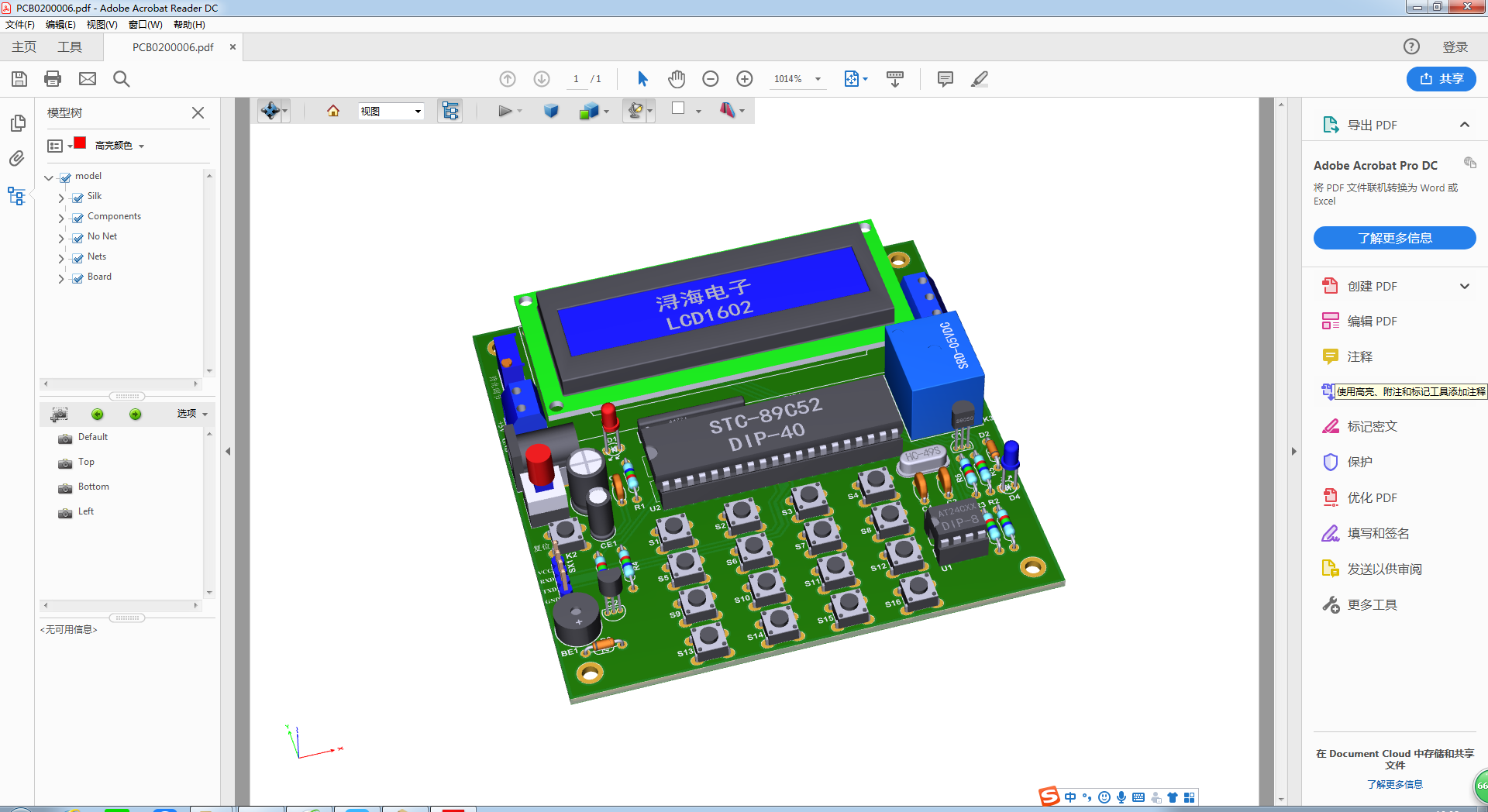Click the background color square swatch

tap(678, 108)
